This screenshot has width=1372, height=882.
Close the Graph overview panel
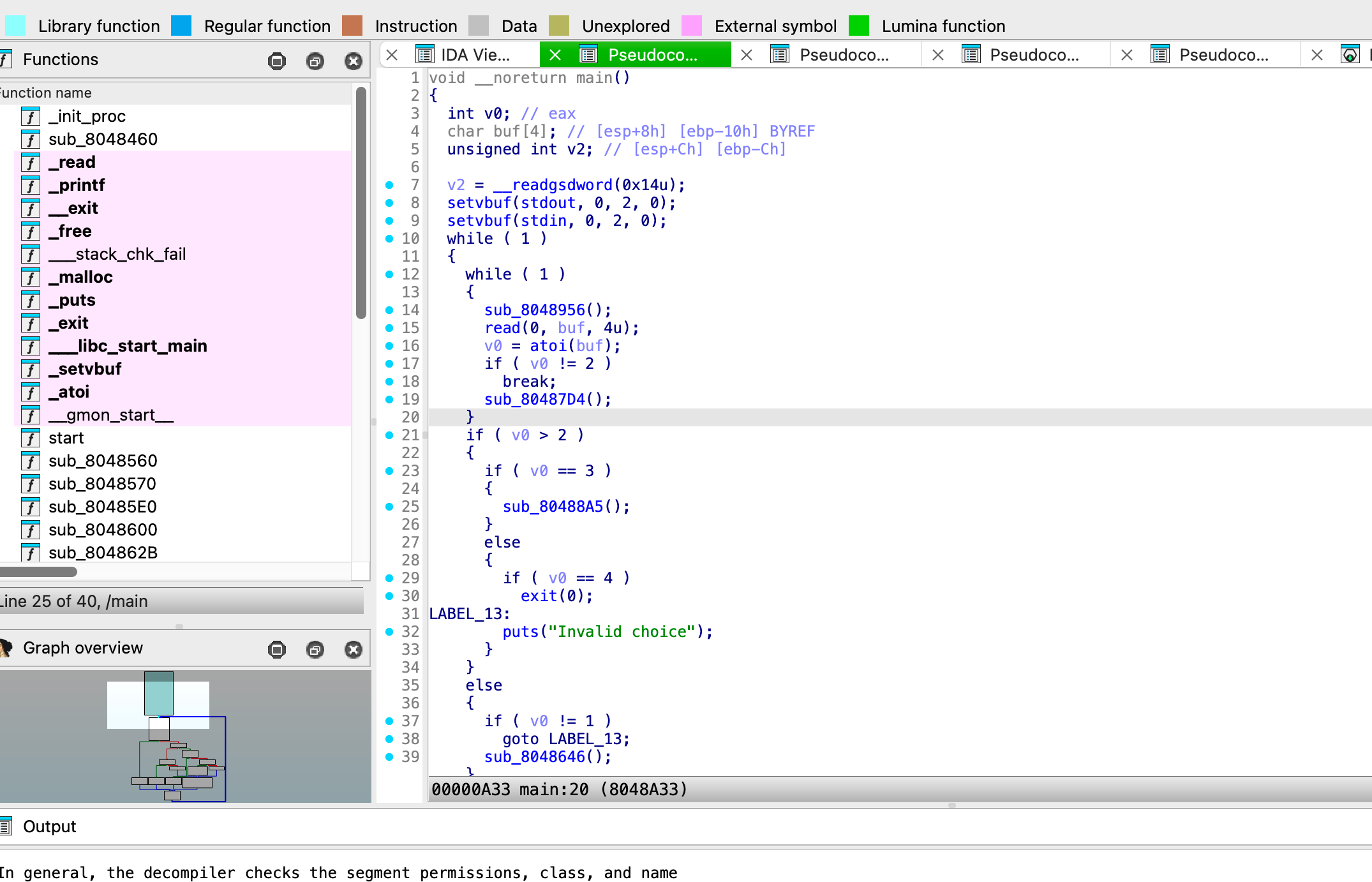353,649
